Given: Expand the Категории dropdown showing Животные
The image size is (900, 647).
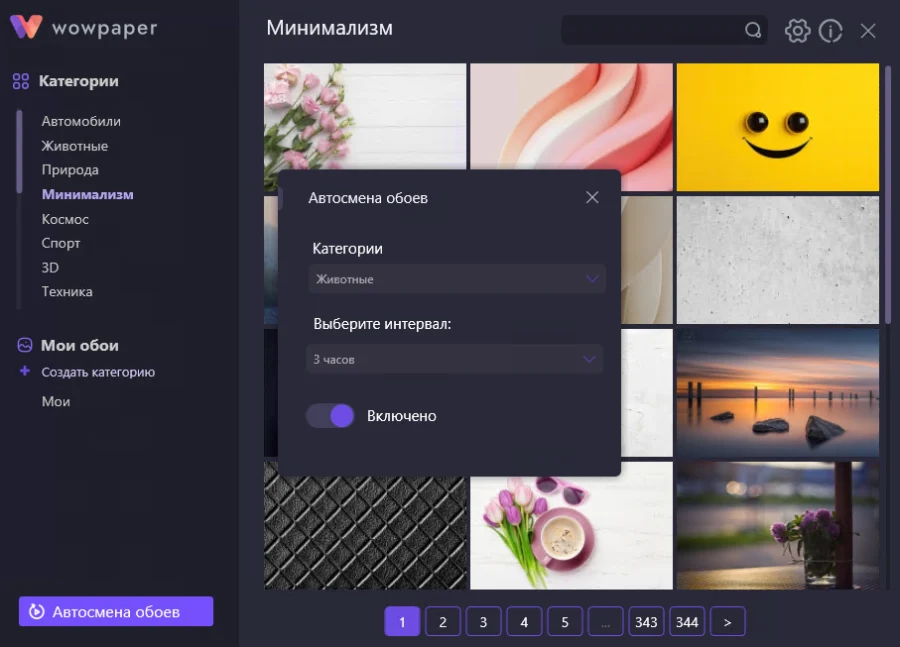Looking at the screenshot, I should pos(457,279).
